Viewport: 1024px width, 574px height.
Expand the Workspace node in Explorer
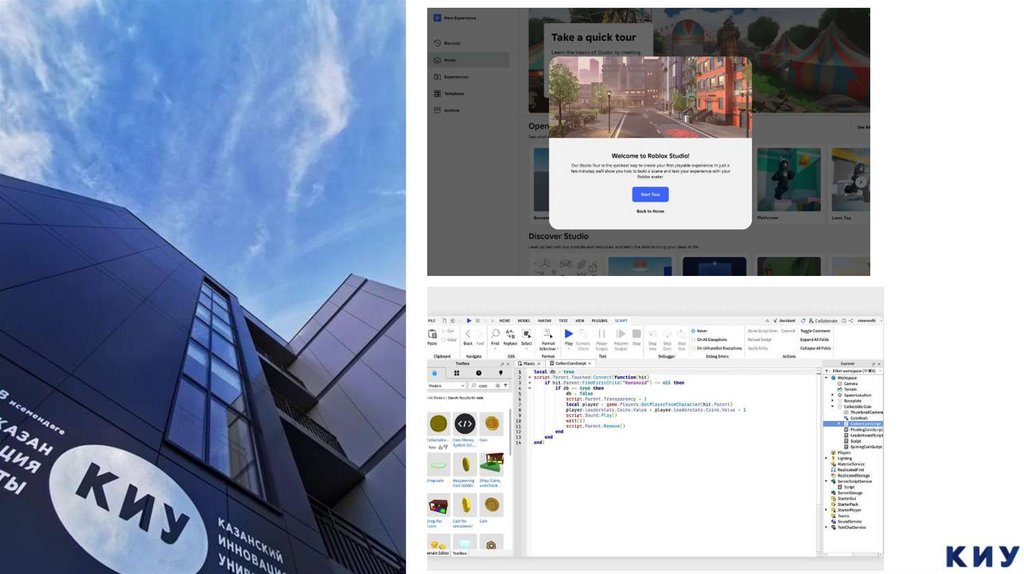pos(828,378)
